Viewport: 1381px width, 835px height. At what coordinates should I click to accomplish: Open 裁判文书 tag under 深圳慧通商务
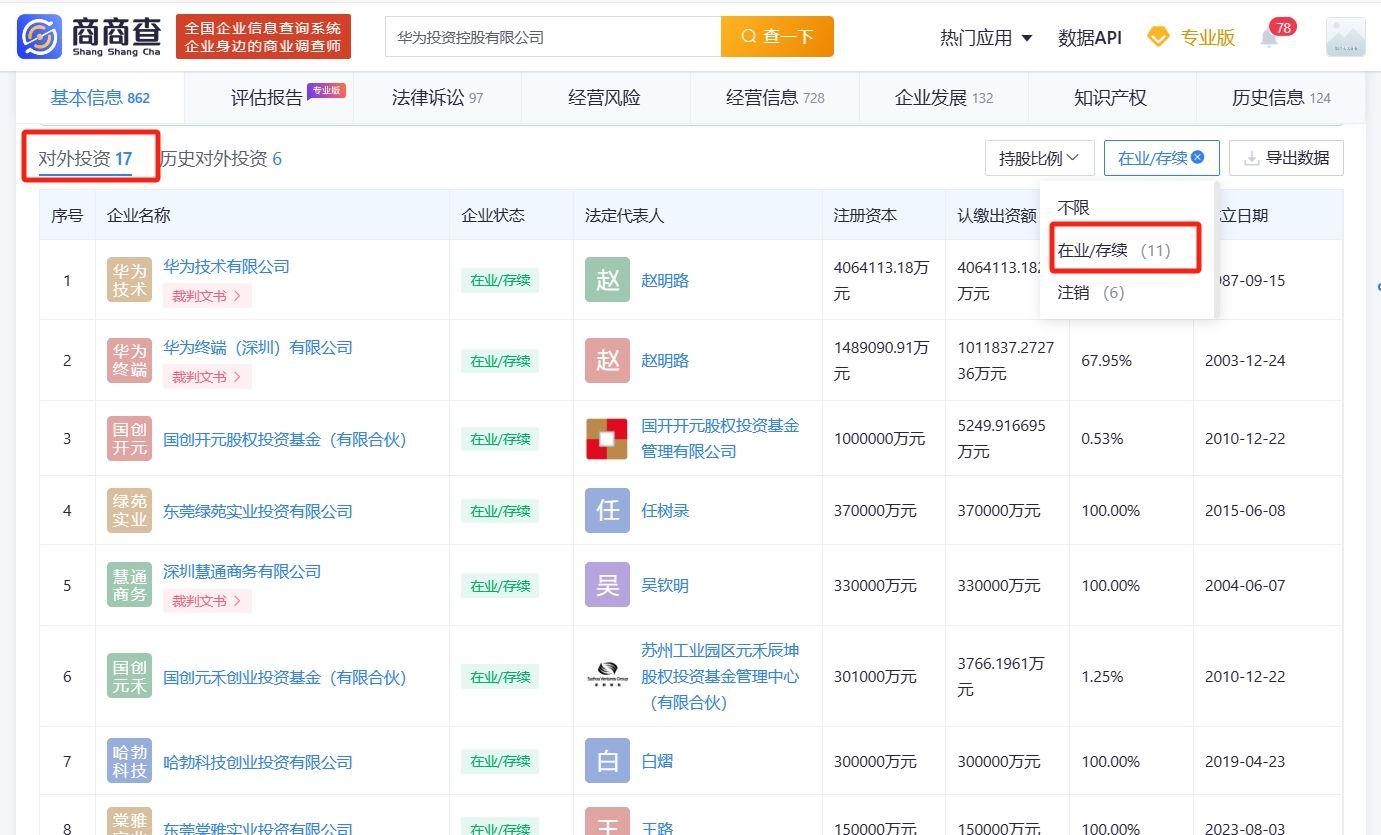[x=207, y=601]
